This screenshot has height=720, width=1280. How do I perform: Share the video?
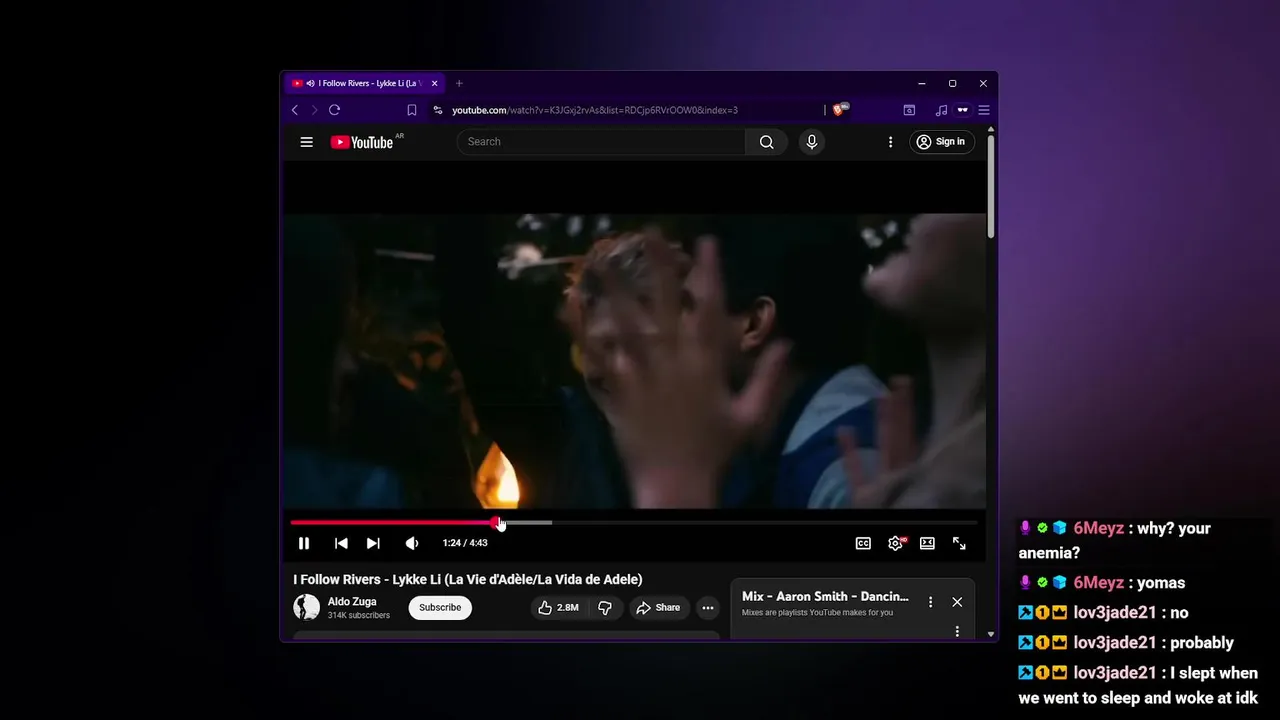[x=658, y=607]
